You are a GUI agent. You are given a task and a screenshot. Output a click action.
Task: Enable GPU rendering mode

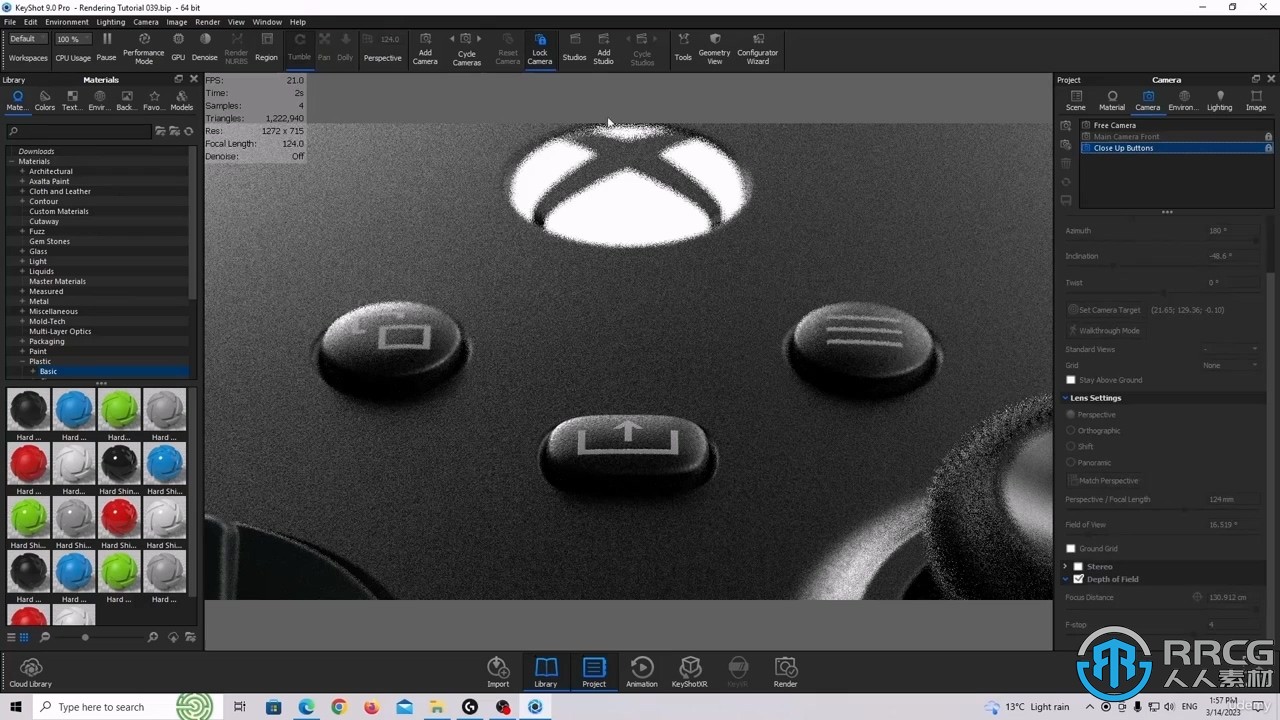[178, 47]
